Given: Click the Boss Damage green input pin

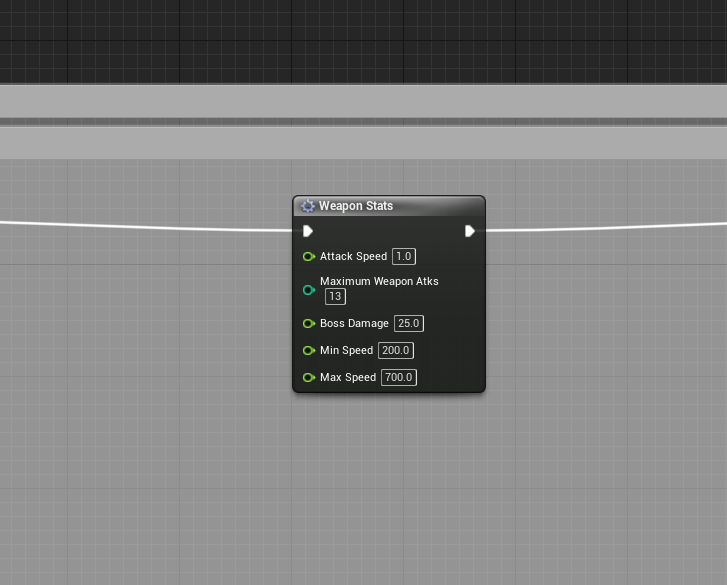Looking at the screenshot, I should 308,324.
